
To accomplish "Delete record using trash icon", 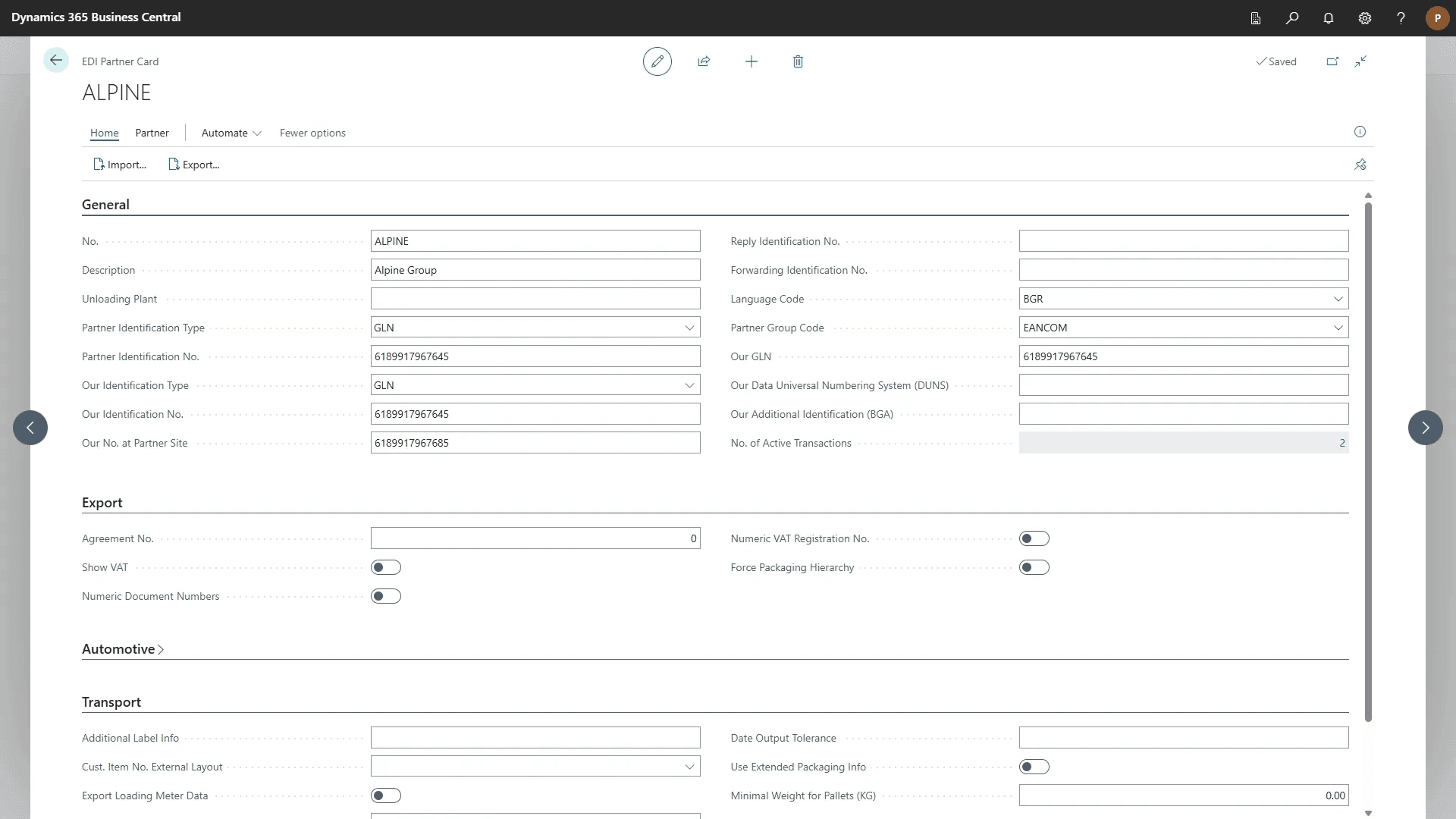I will (798, 61).
